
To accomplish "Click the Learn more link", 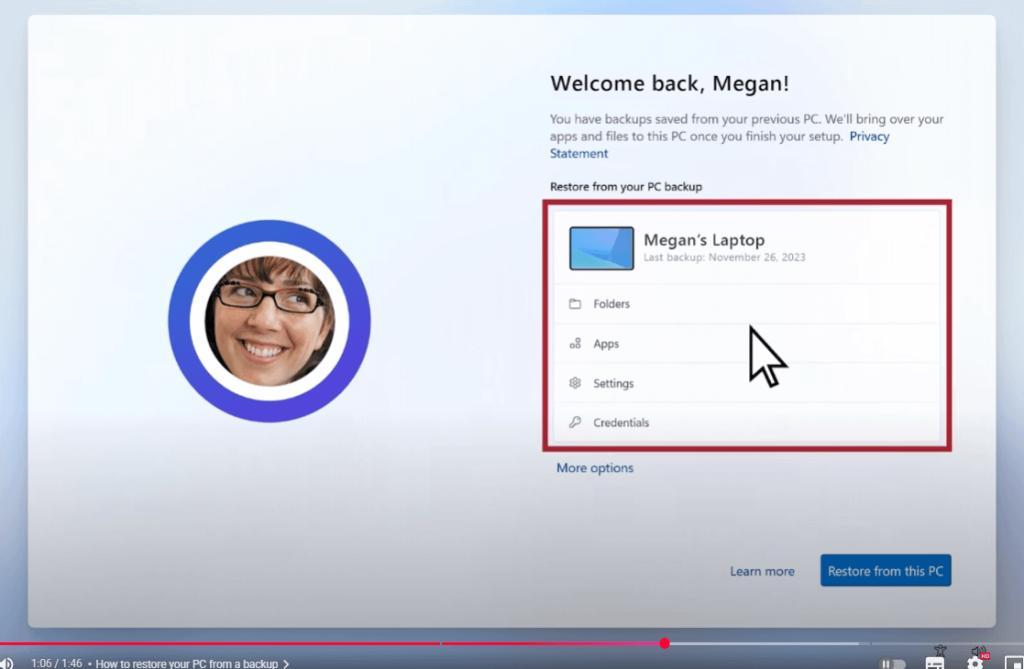I will click(762, 571).
